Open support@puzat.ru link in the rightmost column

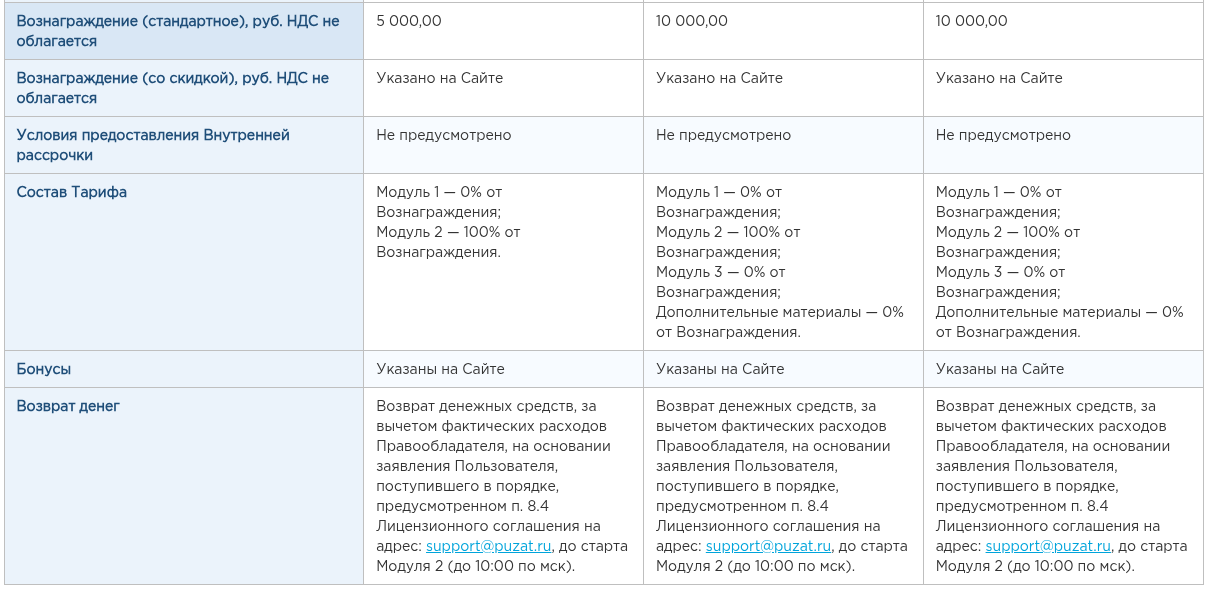click(1048, 546)
